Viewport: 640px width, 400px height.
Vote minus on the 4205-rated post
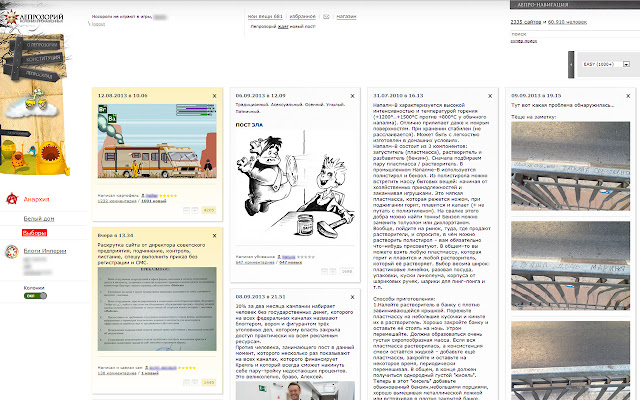pyautogui.click(x=186, y=210)
